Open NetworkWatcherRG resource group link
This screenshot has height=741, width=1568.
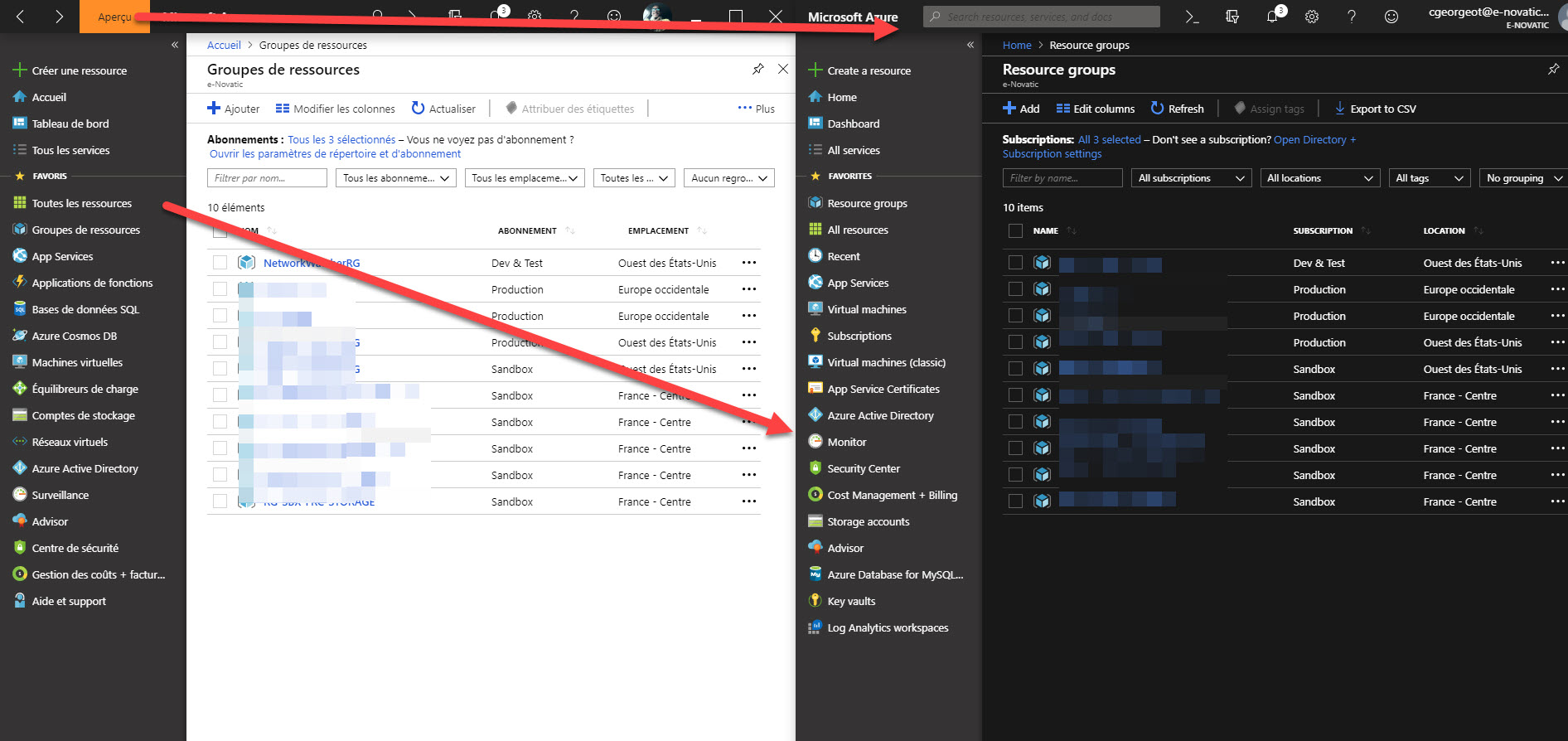point(312,263)
